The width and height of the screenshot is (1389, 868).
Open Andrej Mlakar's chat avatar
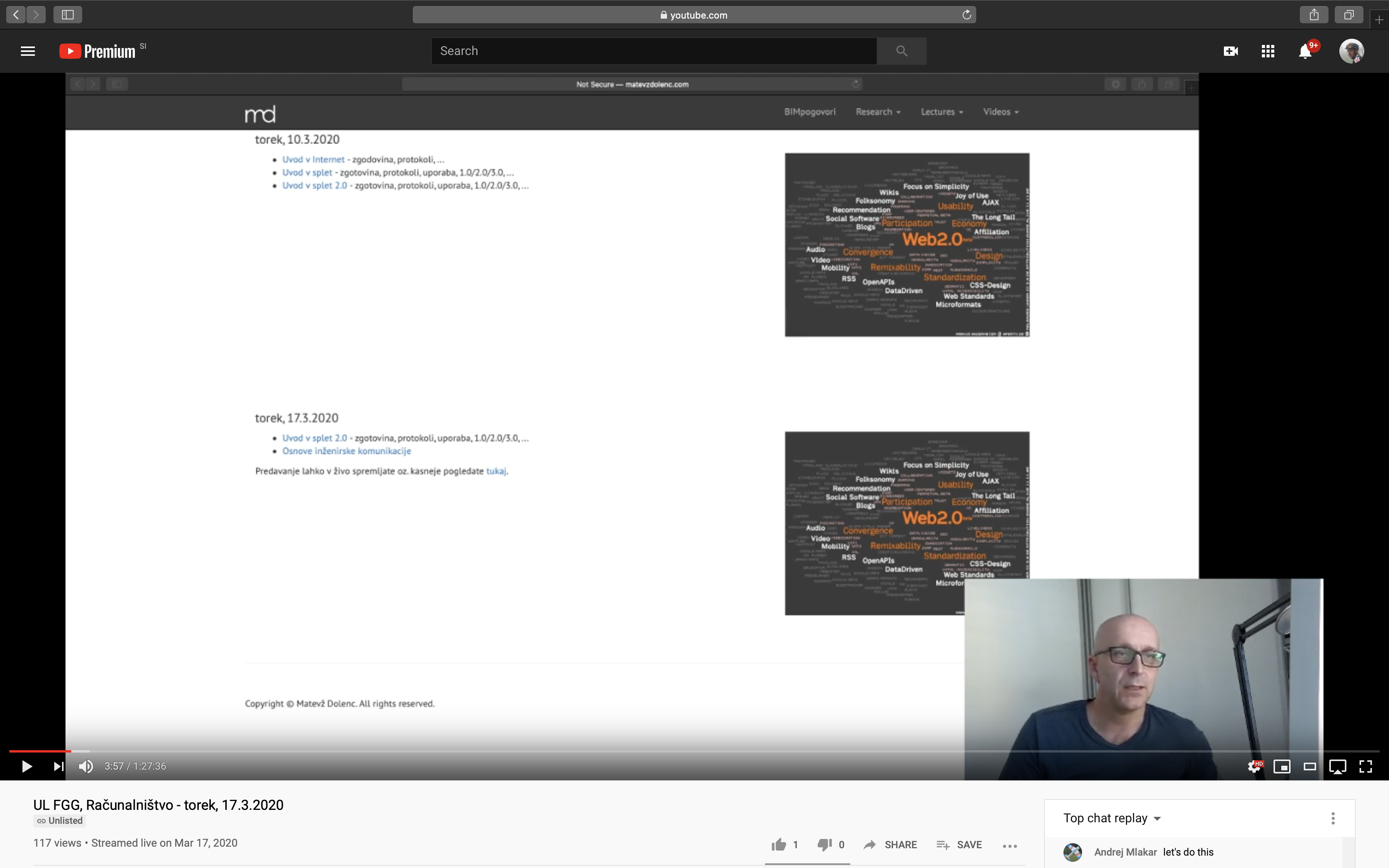[x=1072, y=852]
